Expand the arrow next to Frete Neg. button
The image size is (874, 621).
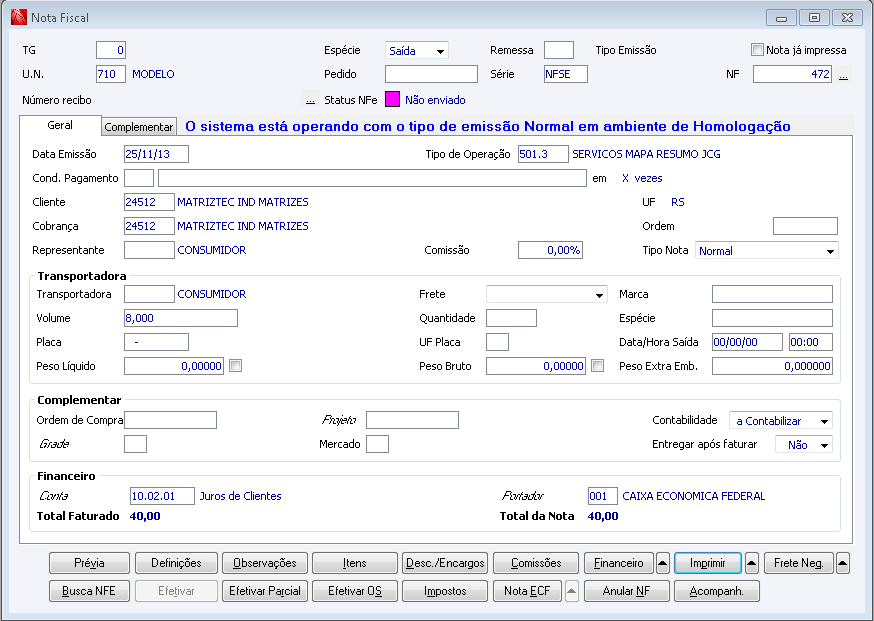(843, 563)
